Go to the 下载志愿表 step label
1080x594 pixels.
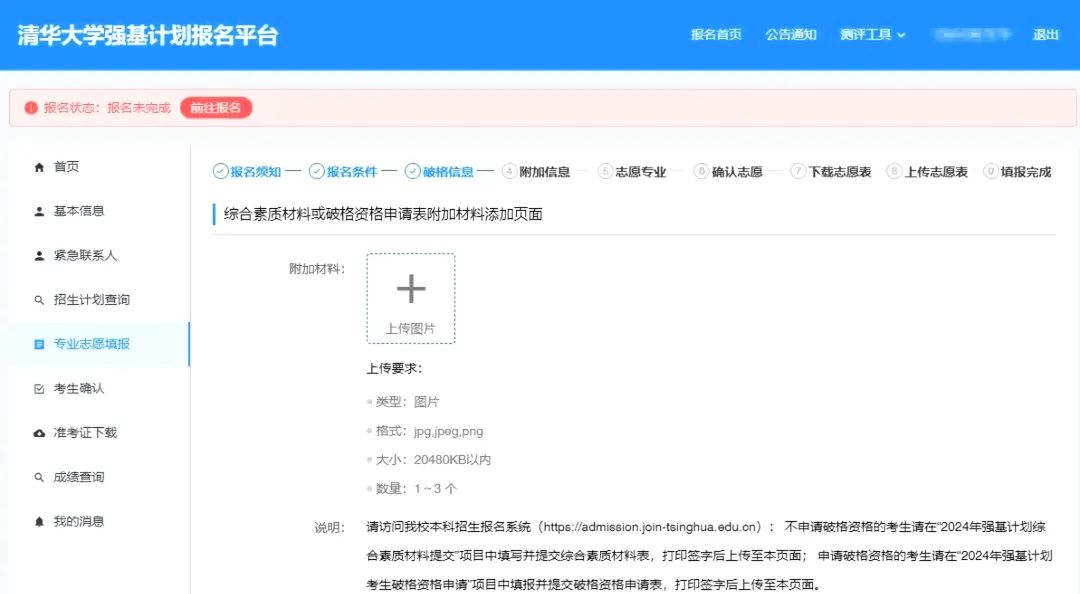coord(840,172)
